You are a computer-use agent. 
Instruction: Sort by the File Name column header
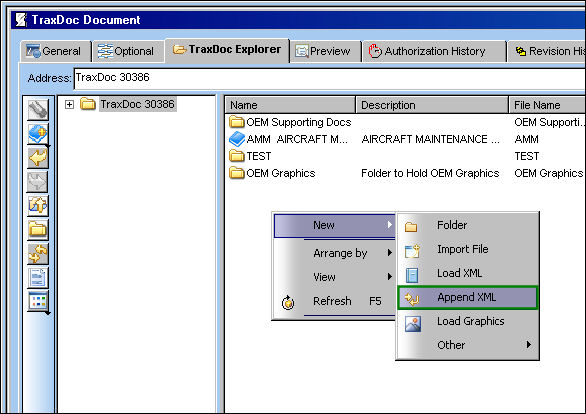click(x=547, y=105)
